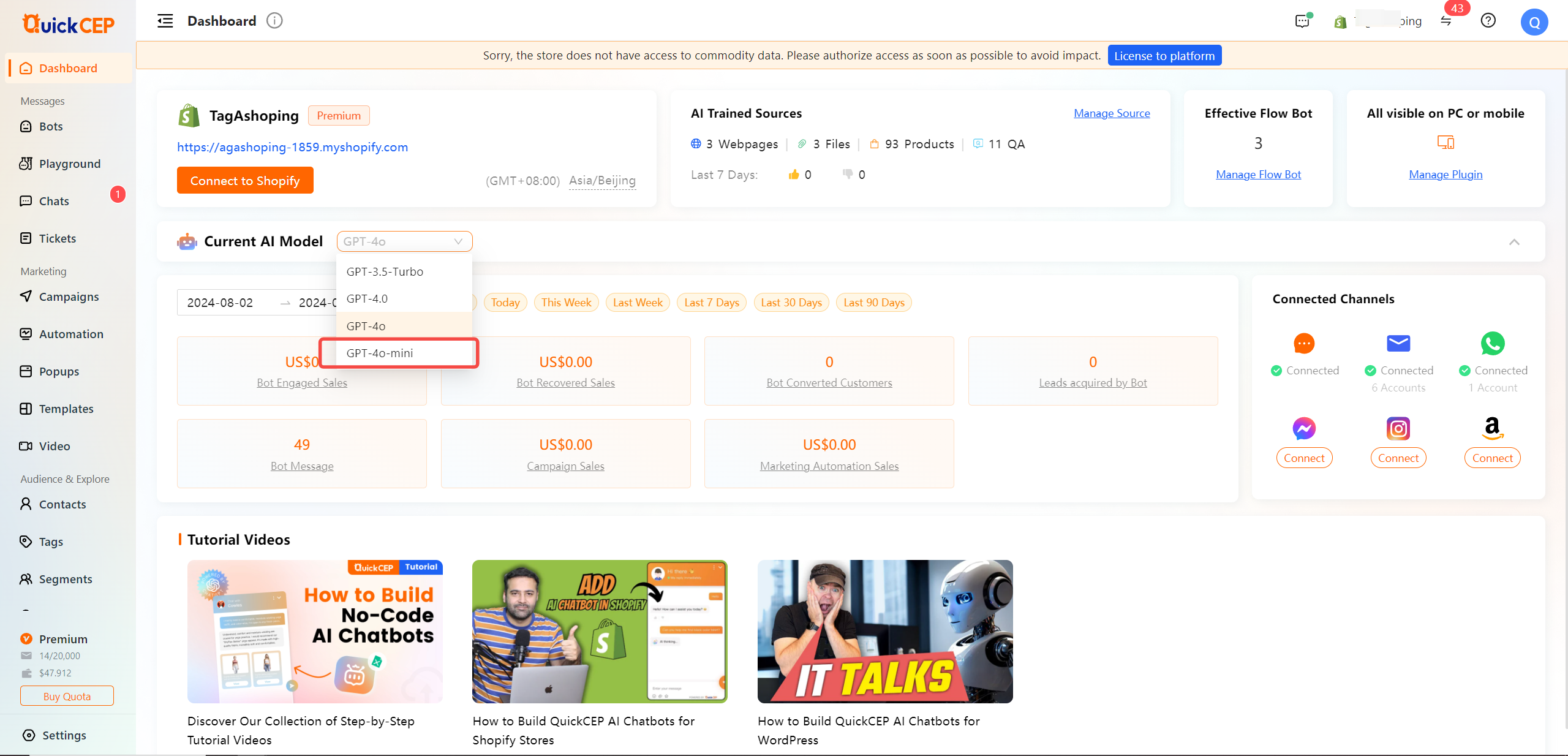
Task: Play the No-Code AI Chatbots tutorial video
Action: (x=315, y=631)
